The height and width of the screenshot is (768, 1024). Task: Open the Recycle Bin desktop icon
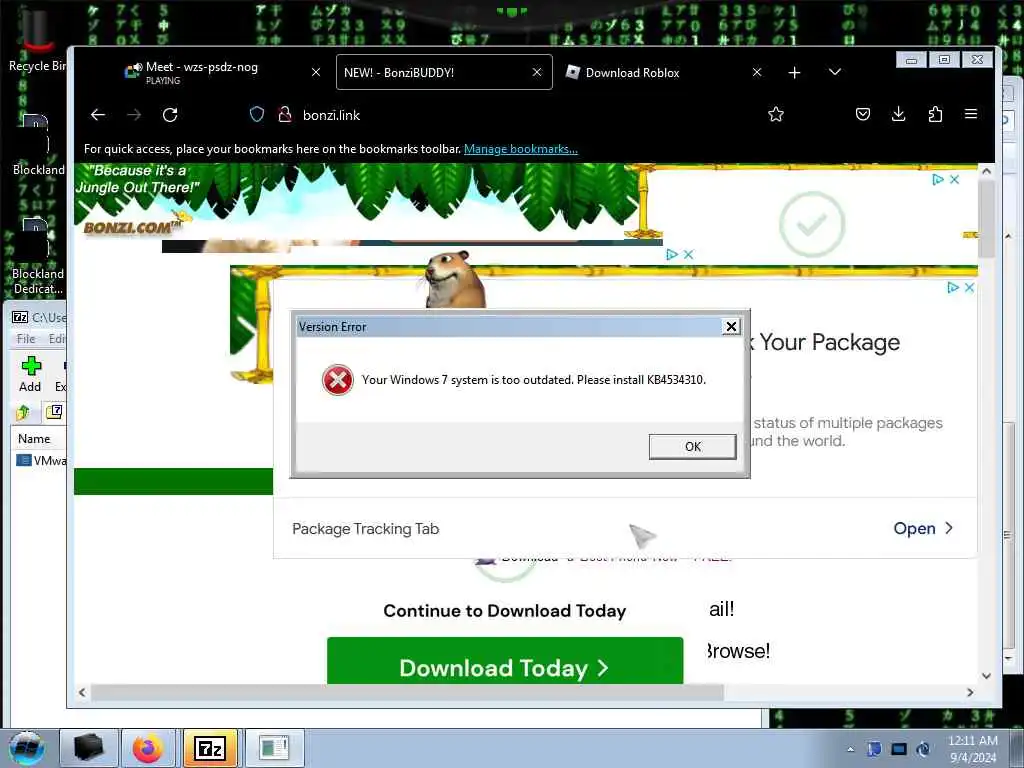click(37, 39)
